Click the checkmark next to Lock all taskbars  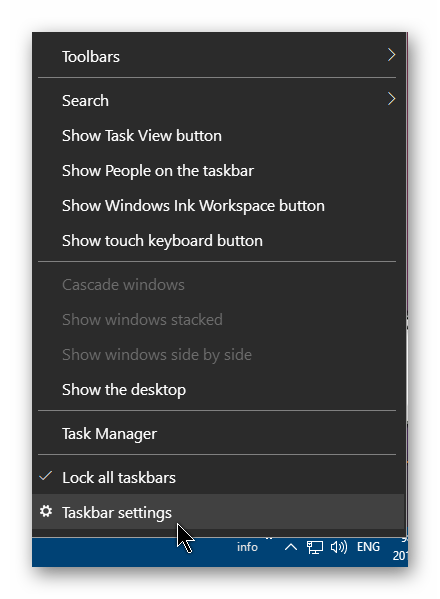point(46,476)
